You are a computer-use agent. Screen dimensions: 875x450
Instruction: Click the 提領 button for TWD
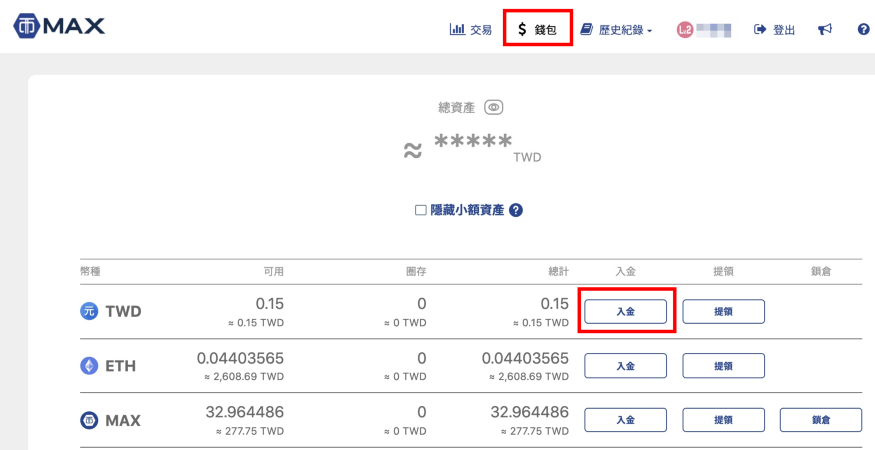pyautogui.click(x=723, y=312)
